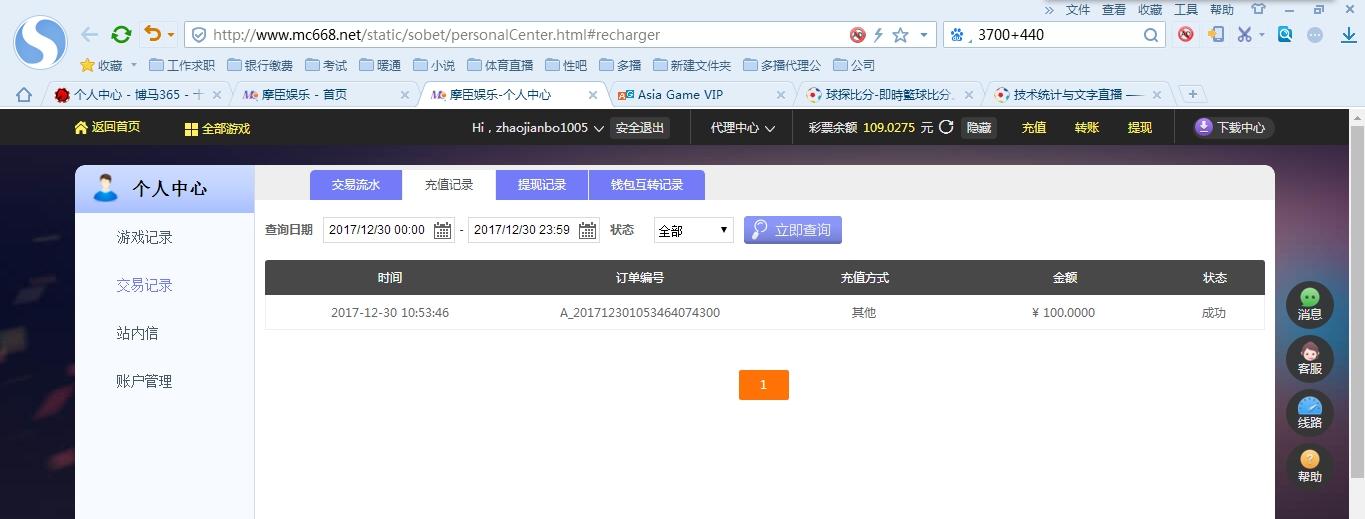Click the site security shield icon in address bar
This screenshot has width=1365, height=519.
coord(199,35)
